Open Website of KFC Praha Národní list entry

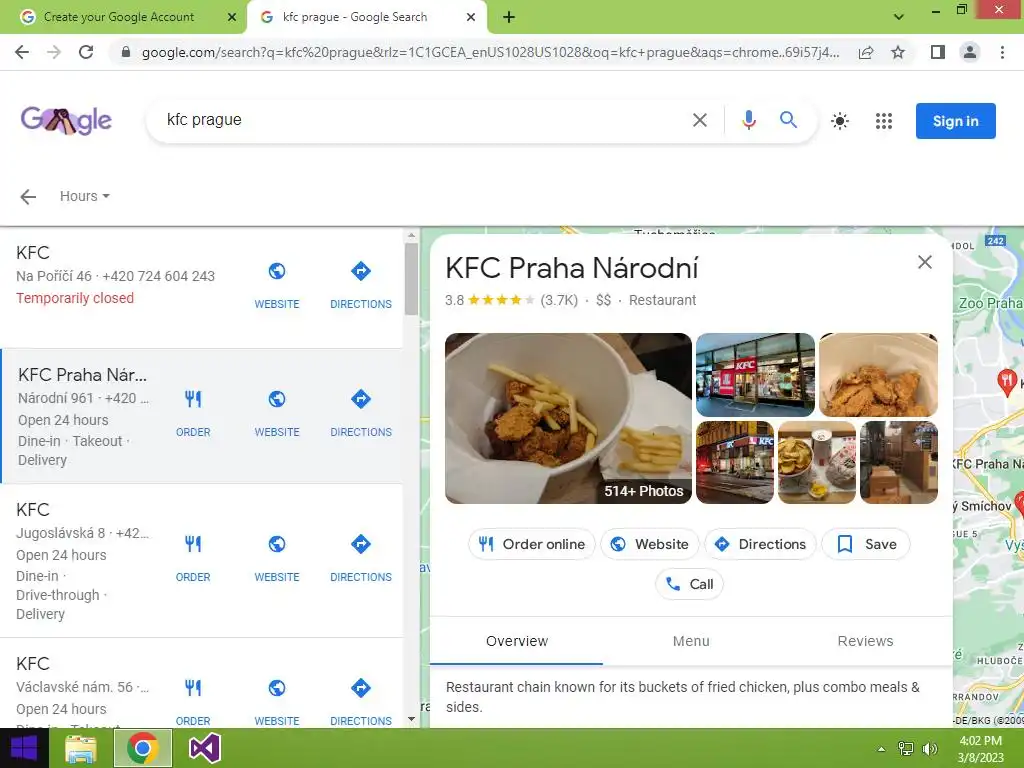tap(277, 413)
